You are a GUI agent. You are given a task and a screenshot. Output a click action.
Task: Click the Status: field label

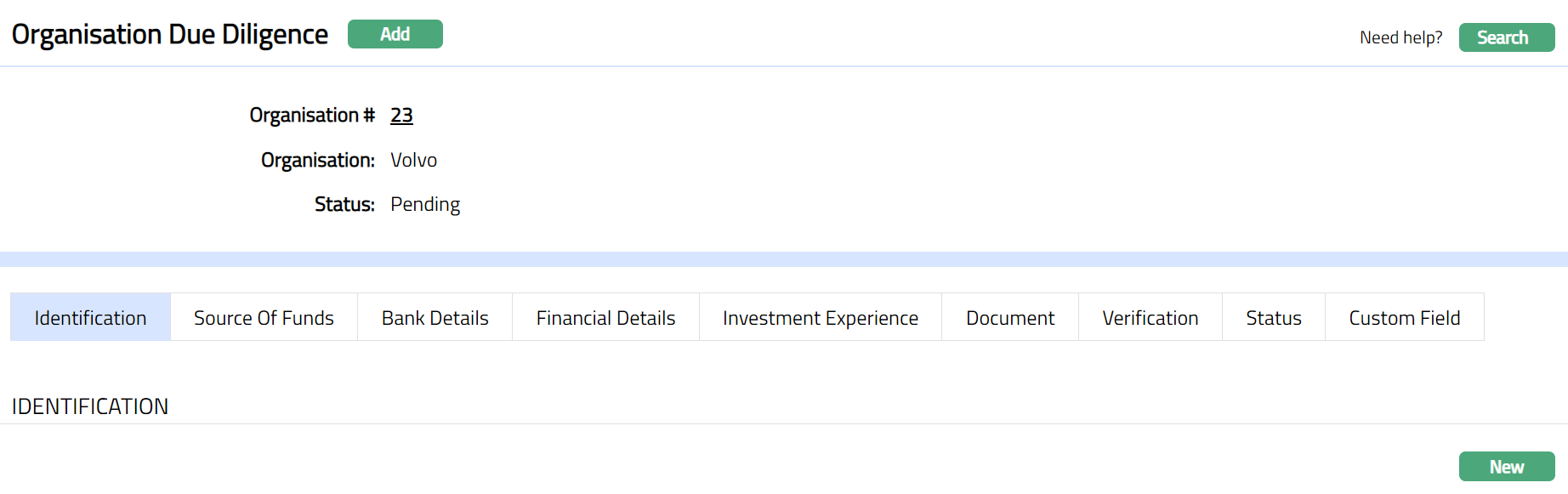[344, 204]
